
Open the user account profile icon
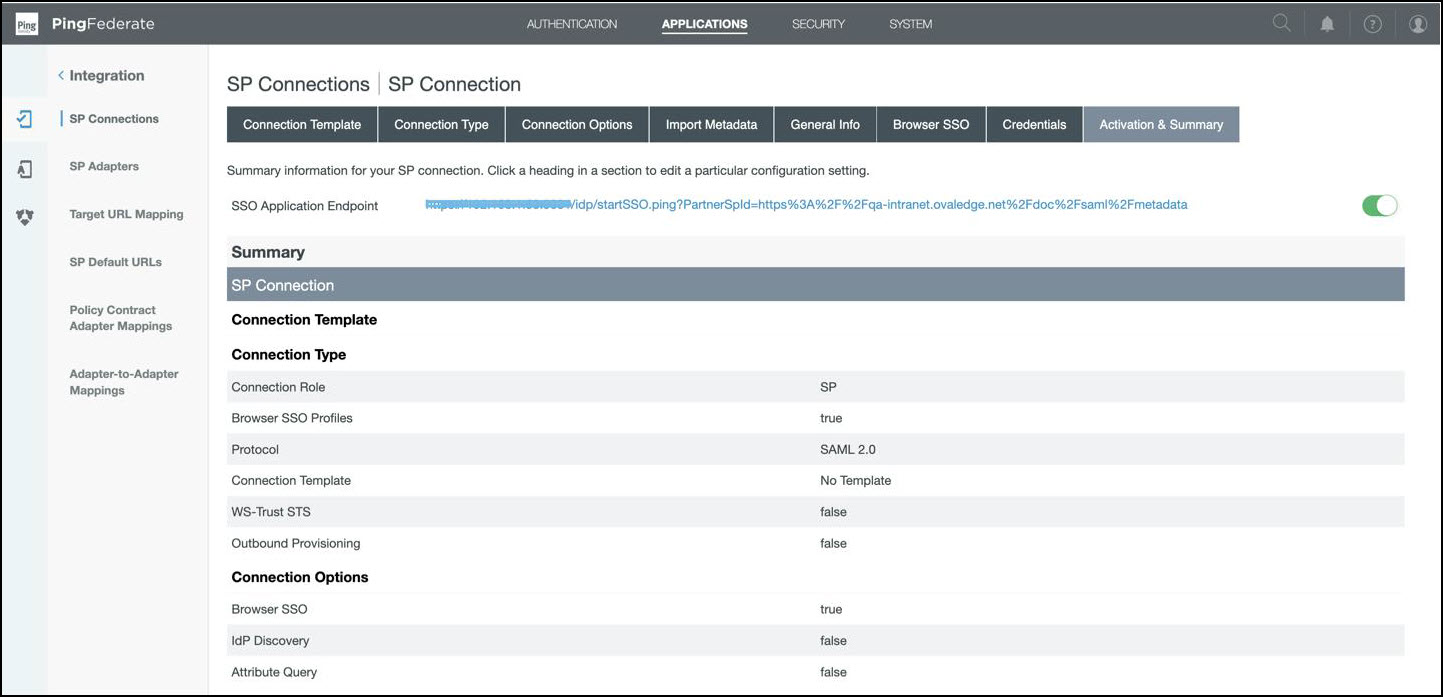tap(1418, 24)
